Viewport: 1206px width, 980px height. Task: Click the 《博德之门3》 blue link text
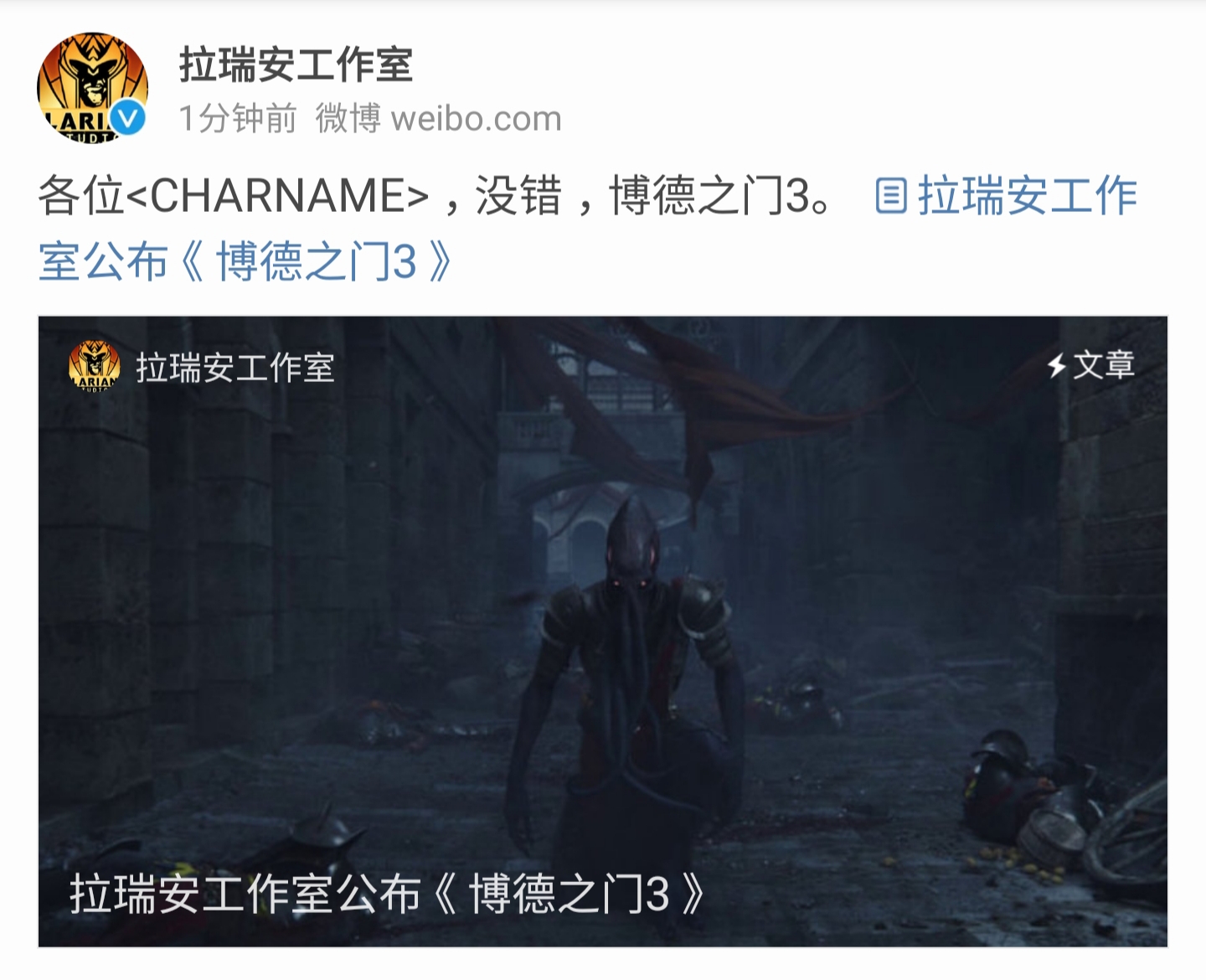pyautogui.click(x=317, y=261)
